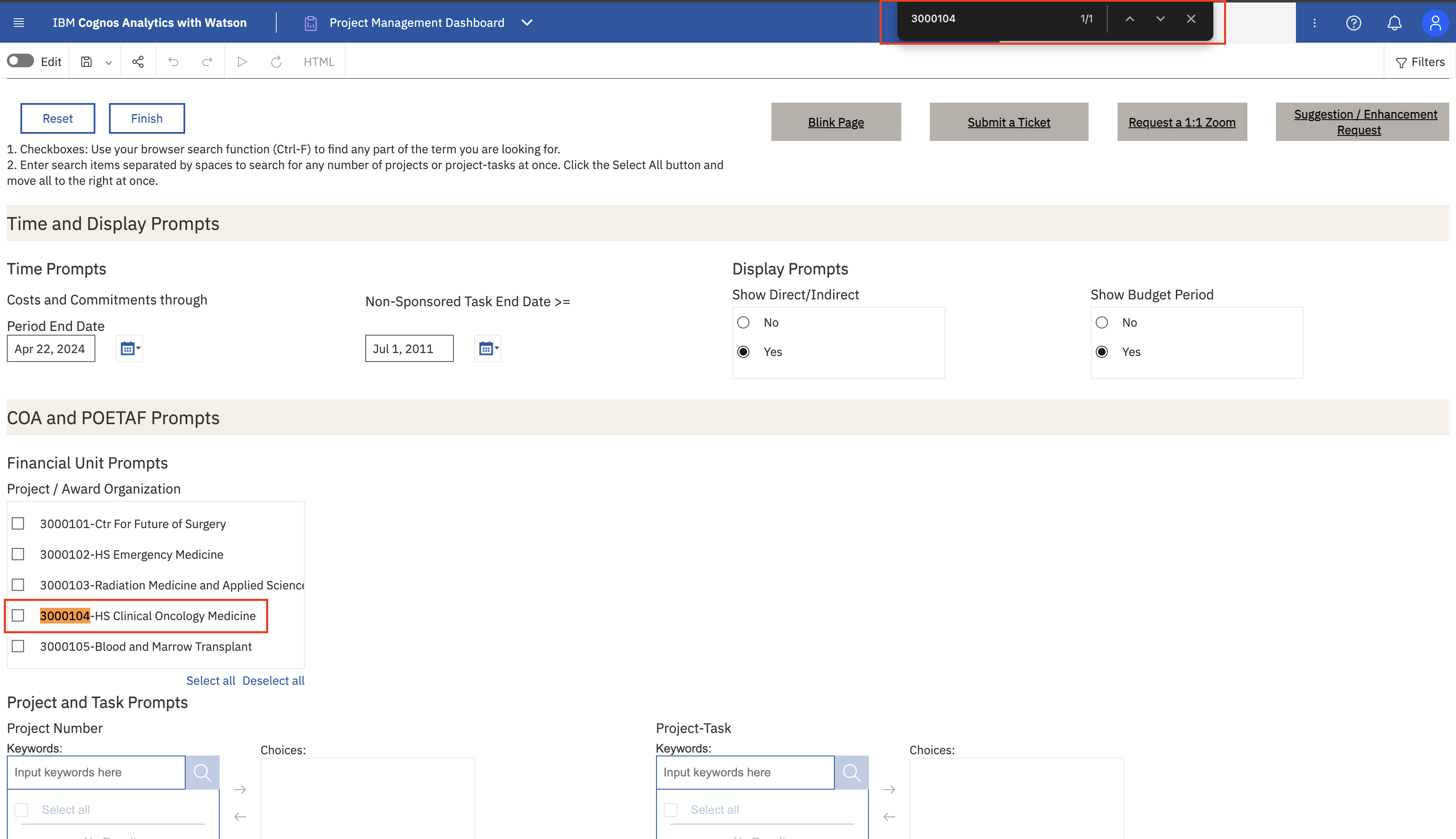This screenshot has width=1456, height=839.
Task: Click the Select all link under Project/Award Organization
Action: click(211, 681)
